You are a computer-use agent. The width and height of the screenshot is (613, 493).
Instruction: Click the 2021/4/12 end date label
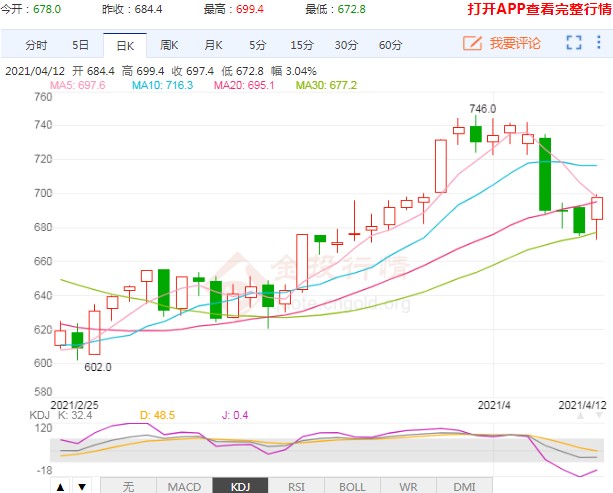[x=583, y=405]
